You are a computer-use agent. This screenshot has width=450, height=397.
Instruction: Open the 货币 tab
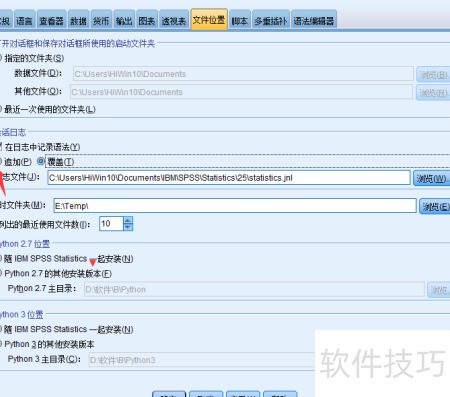[101, 21]
